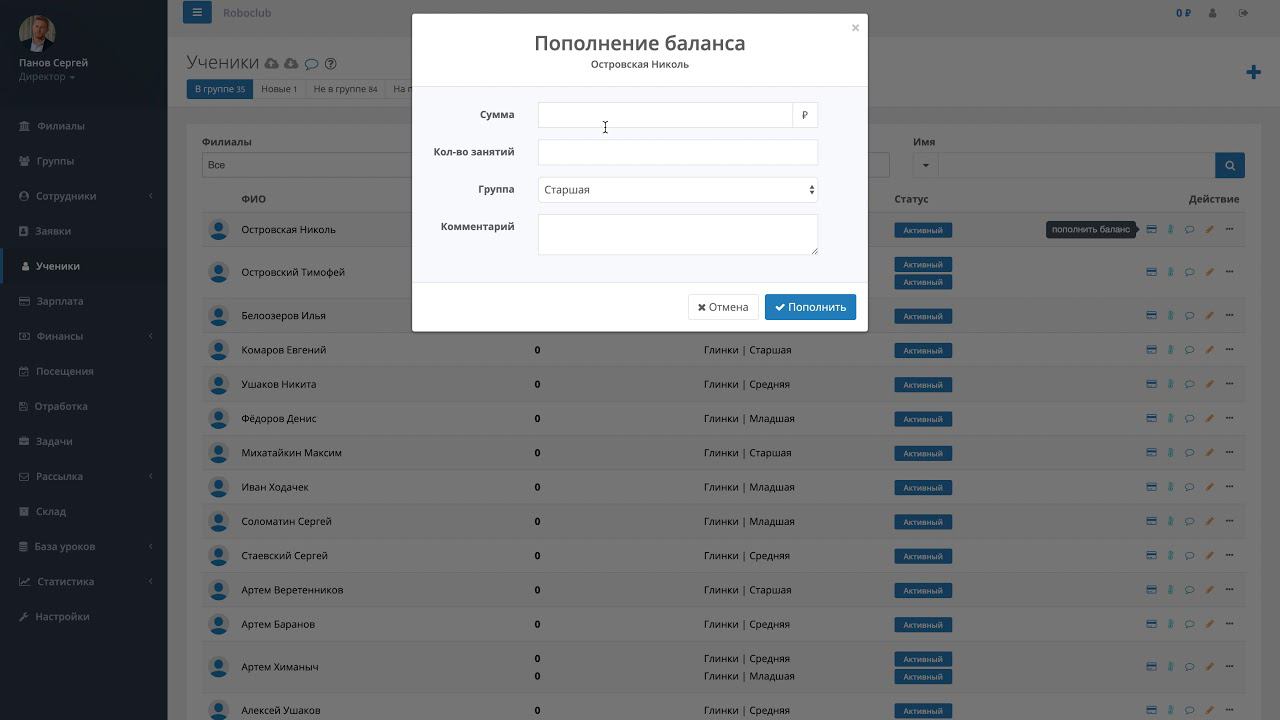Click the download cloud icon beside Ученики
1280x720 pixels.
coord(291,64)
